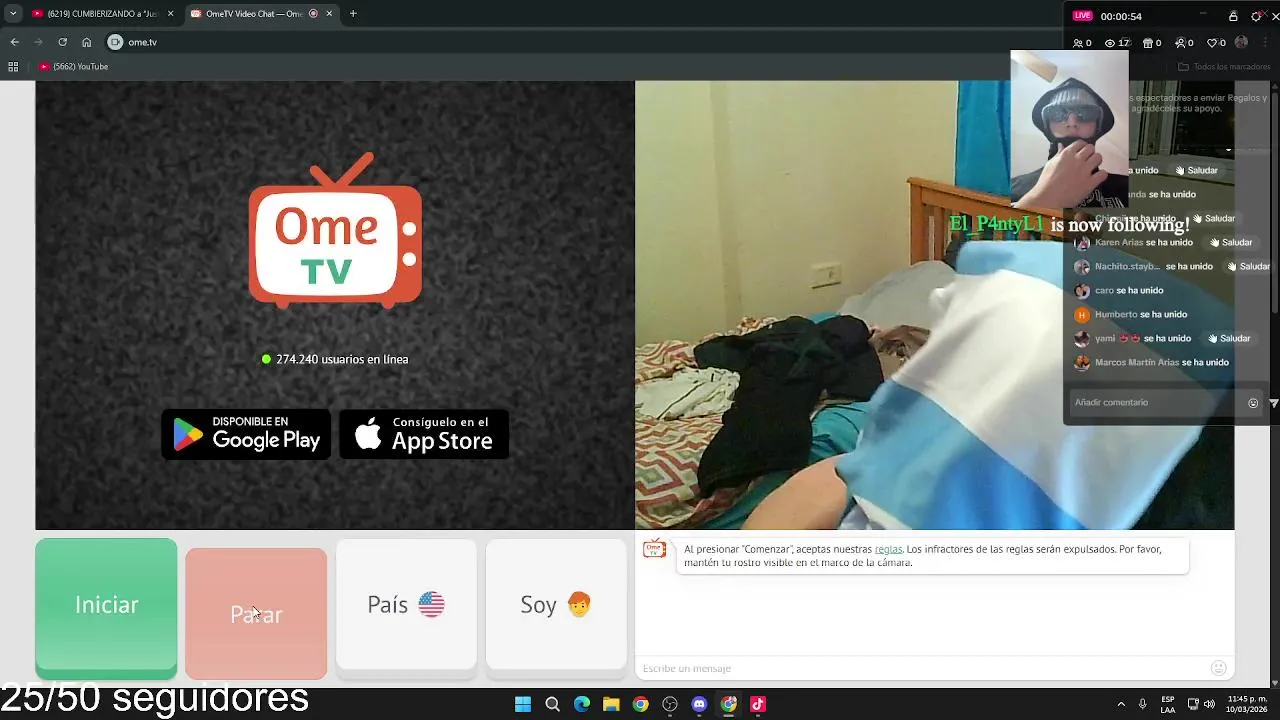Open live panel settings gear

coord(1256,16)
